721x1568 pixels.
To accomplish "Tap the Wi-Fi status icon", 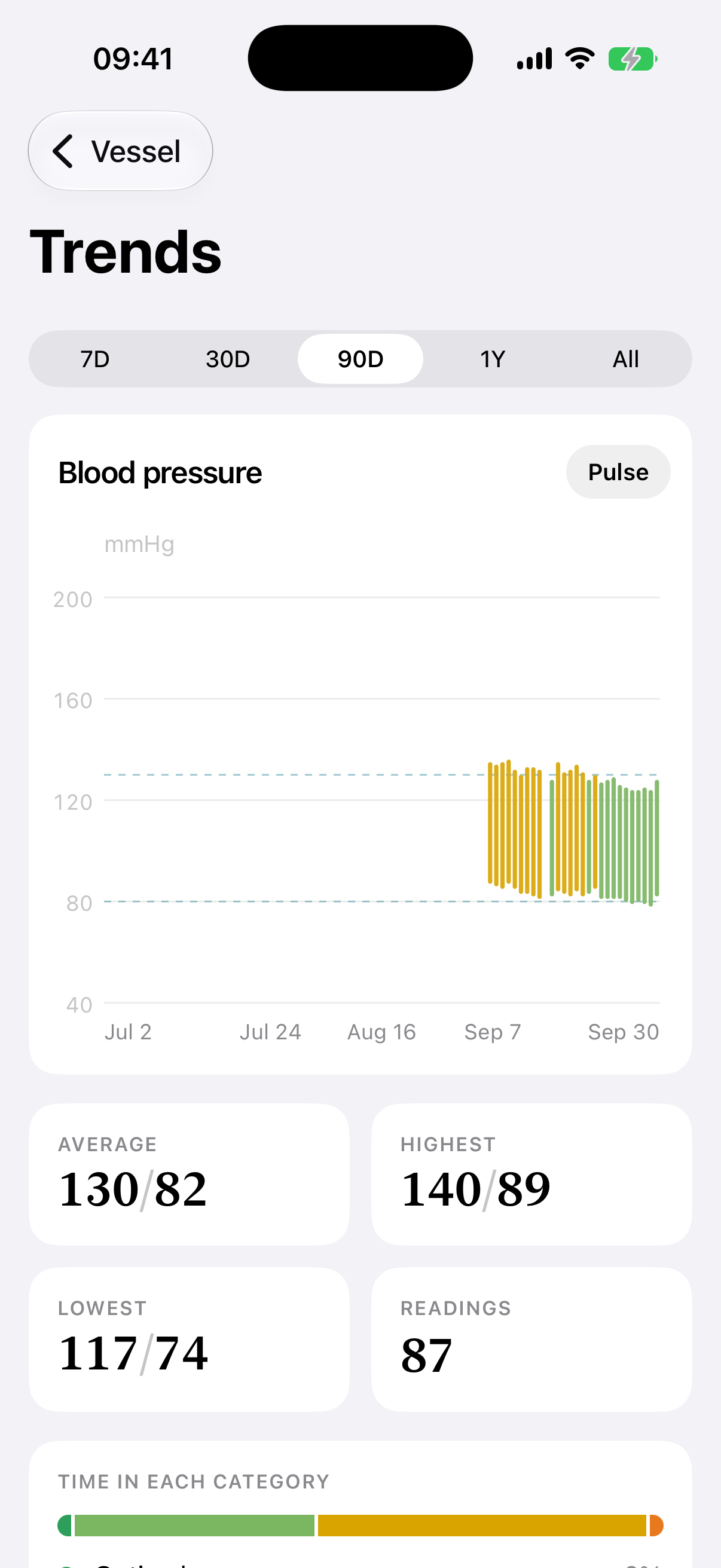I will click(x=580, y=59).
